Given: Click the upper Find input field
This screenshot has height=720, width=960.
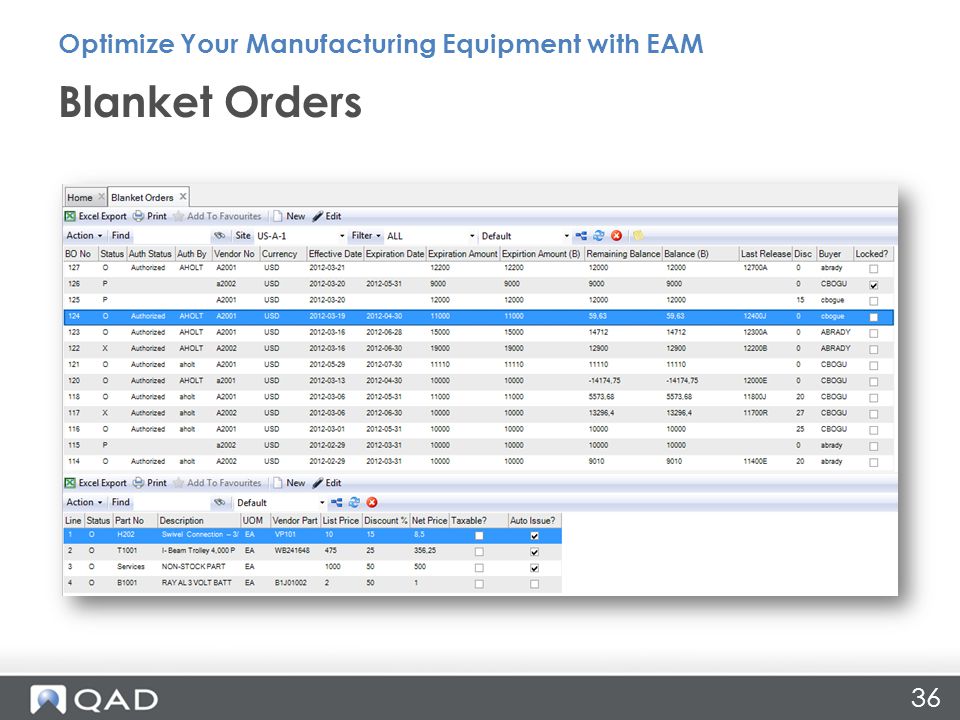Looking at the screenshot, I should 171,236.
